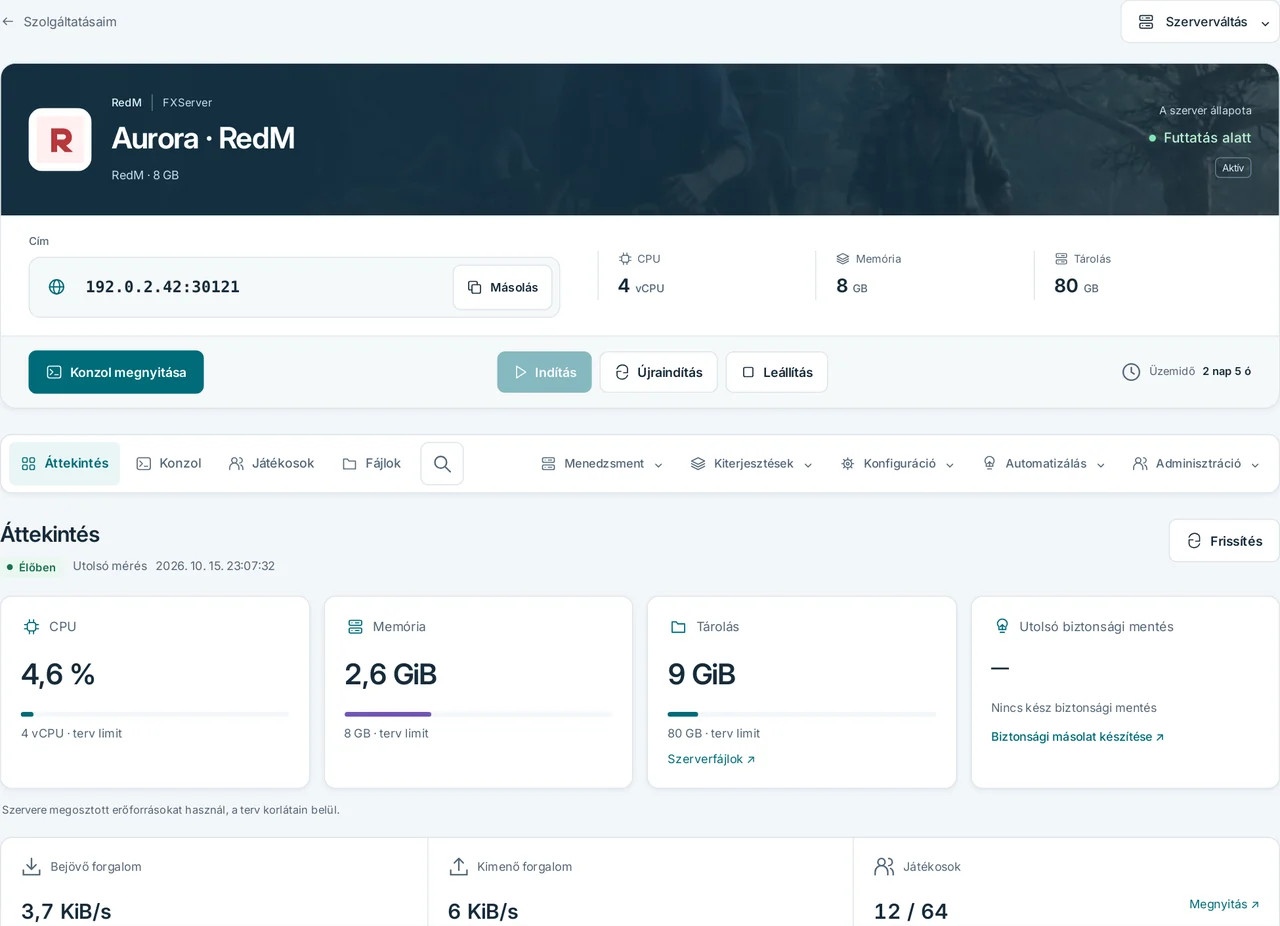The image size is (1280, 926).
Task: Click the back arrow to Szolgáltatásaim
Action: [x=8, y=21]
